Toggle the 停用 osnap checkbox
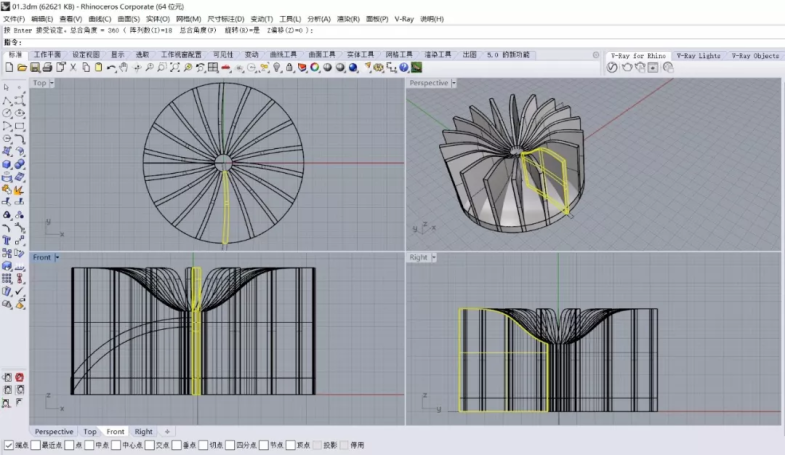 (x=345, y=445)
